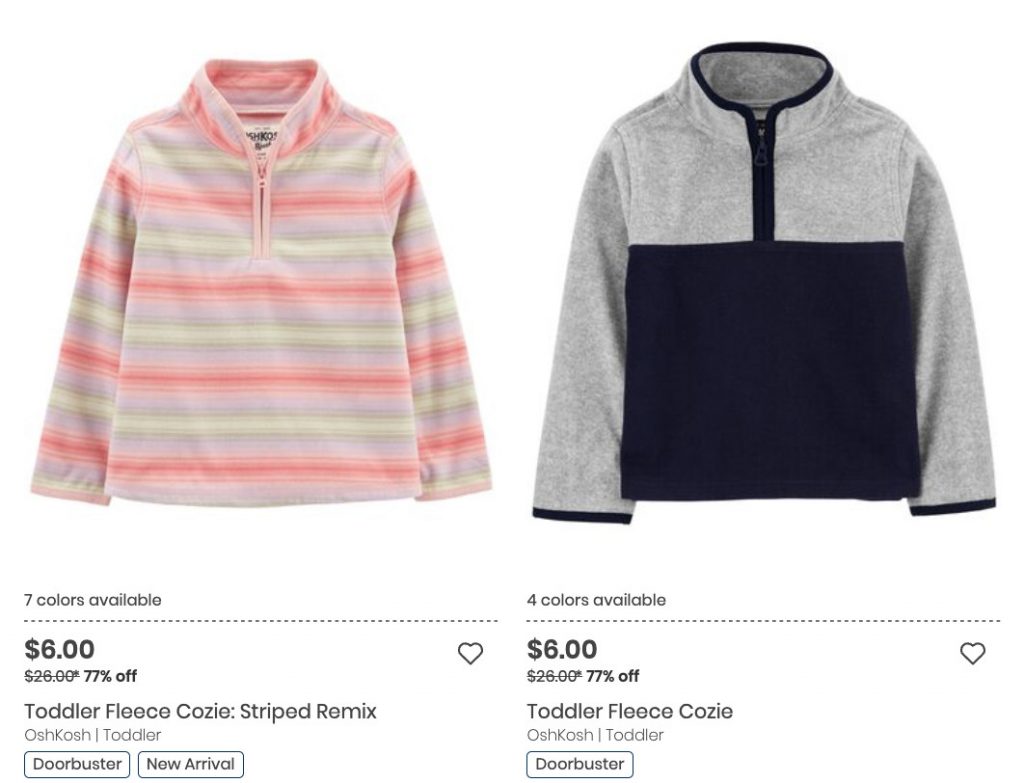Open the Toddler Fleece Cozie product title

(x=630, y=711)
